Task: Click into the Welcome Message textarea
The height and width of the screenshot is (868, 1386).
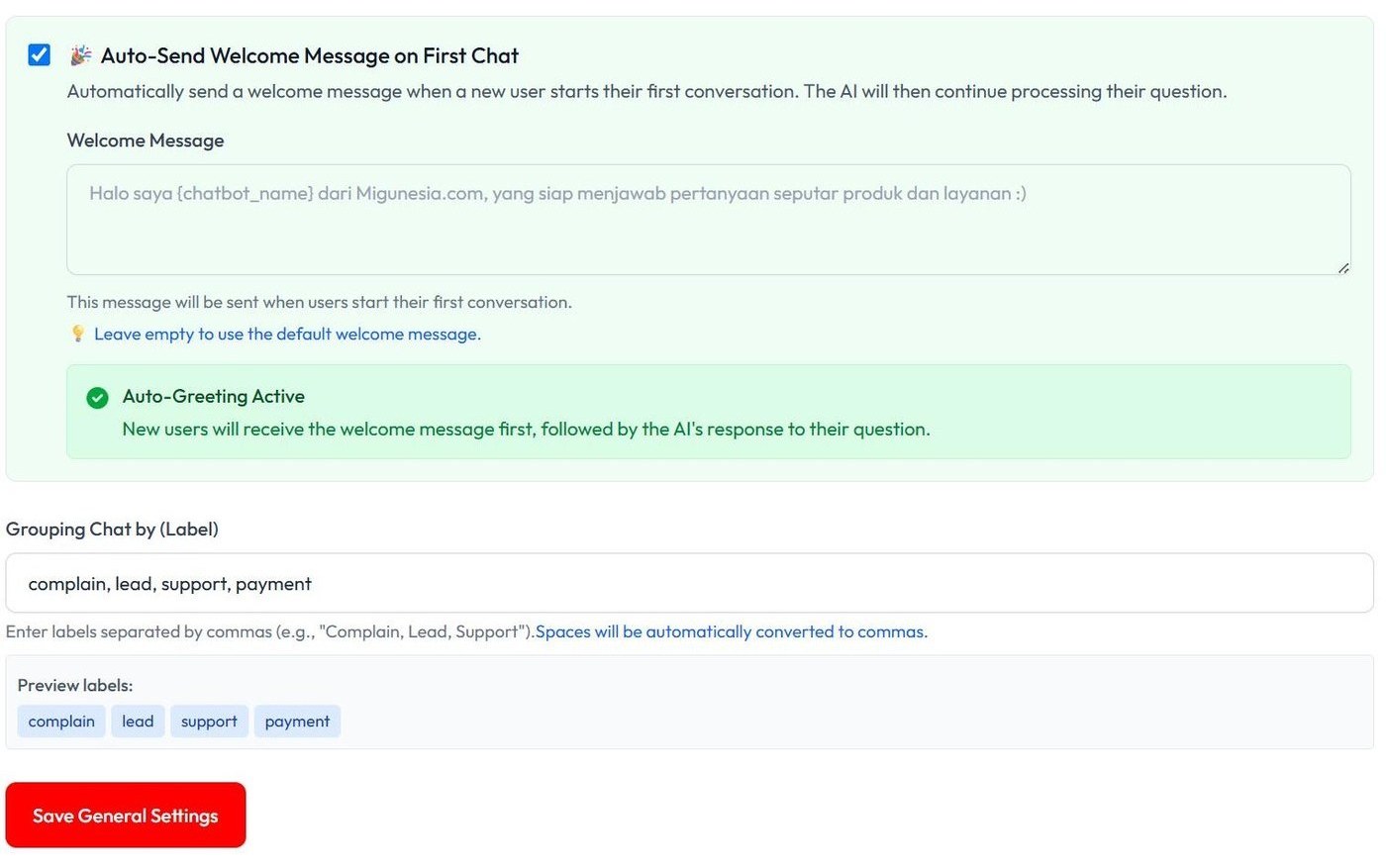Action: coord(708,220)
